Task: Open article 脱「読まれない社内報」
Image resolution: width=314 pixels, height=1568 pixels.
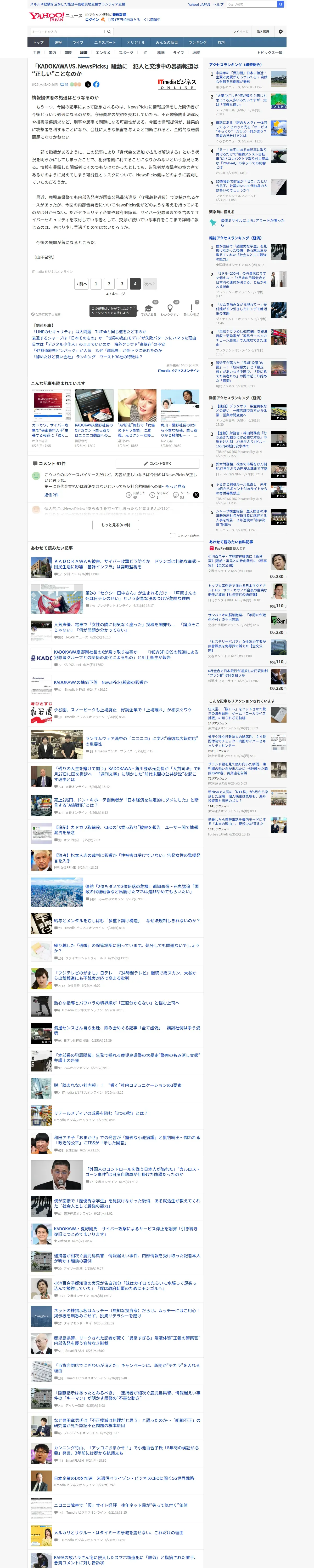Action: point(118,1085)
